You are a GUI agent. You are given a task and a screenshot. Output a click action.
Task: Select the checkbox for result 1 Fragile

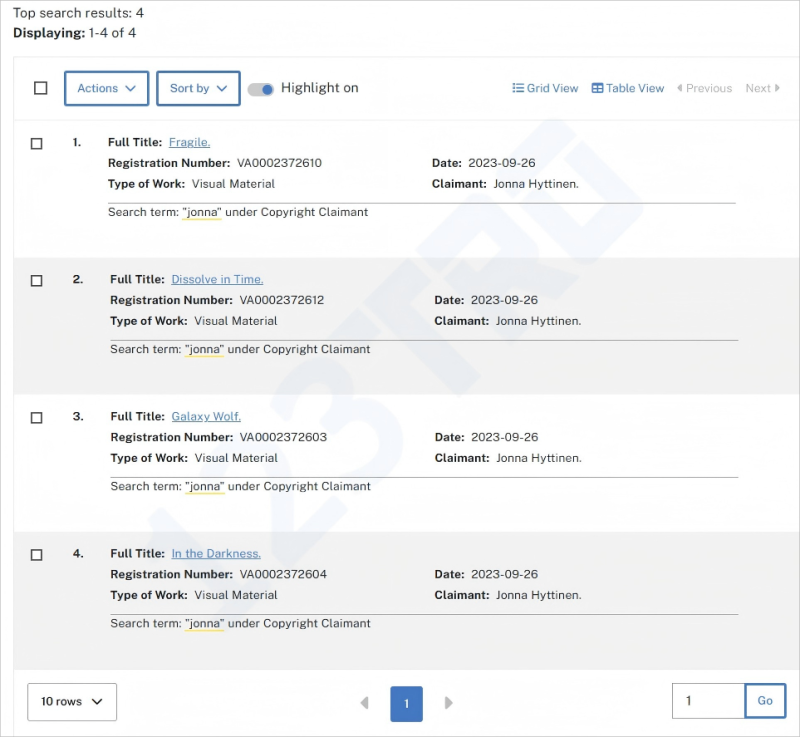(37, 143)
